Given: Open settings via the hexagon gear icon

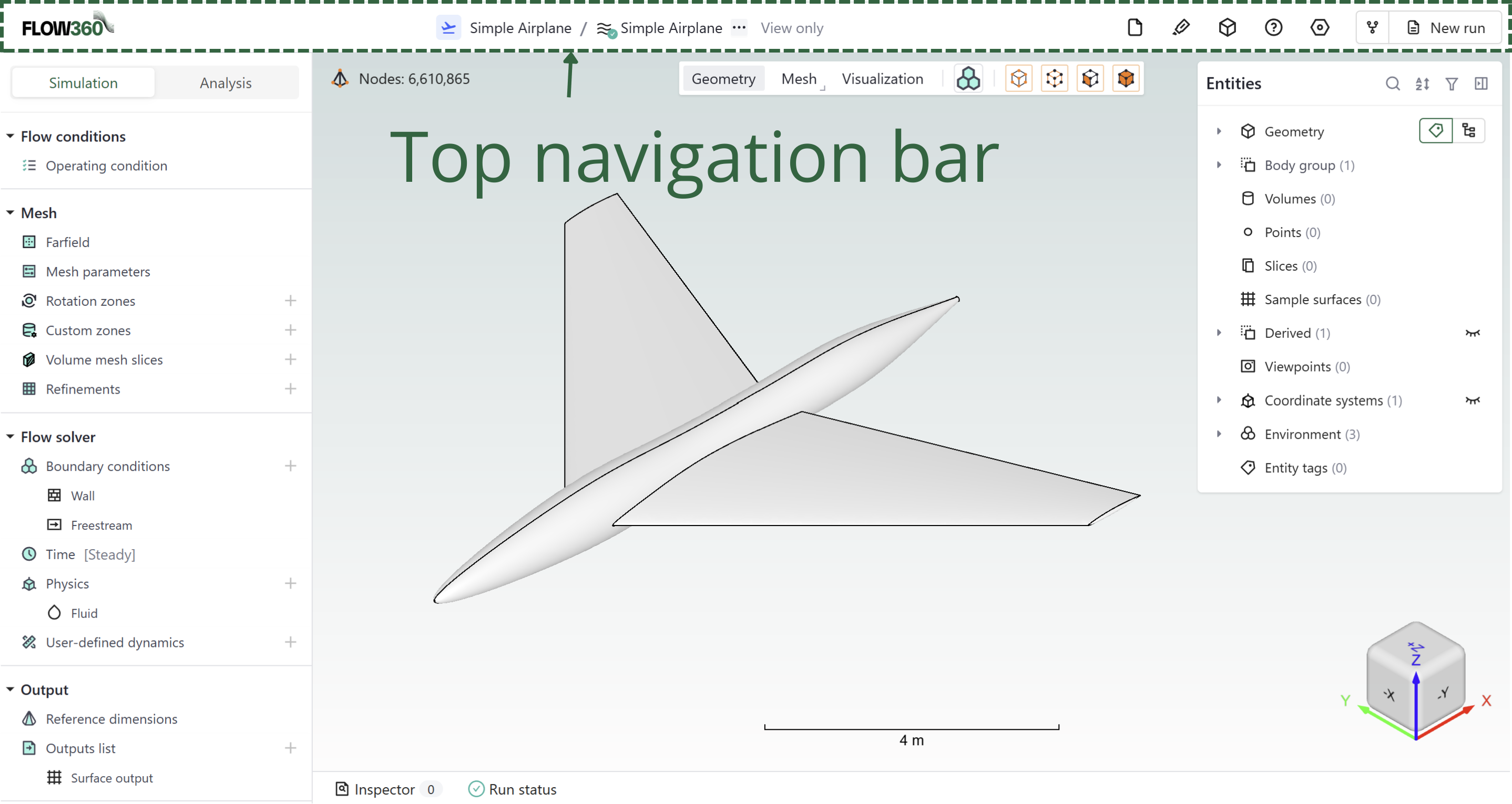Looking at the screenshot, I should pos(1320,27).
